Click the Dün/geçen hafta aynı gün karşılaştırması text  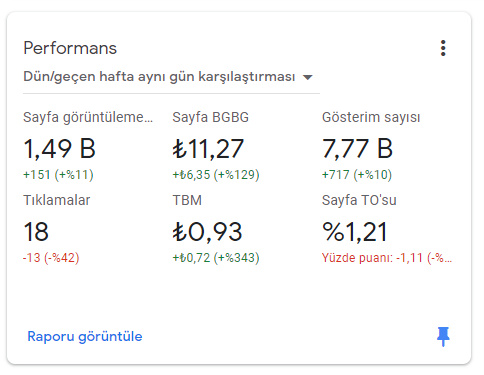tap(159, 77)
